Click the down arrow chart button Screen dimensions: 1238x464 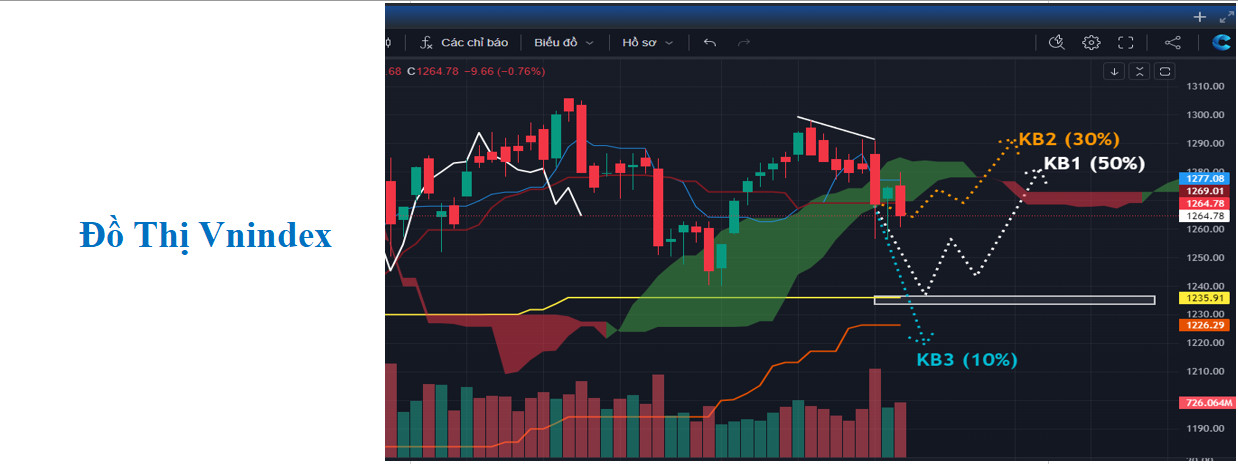[x=1114, y=71]
